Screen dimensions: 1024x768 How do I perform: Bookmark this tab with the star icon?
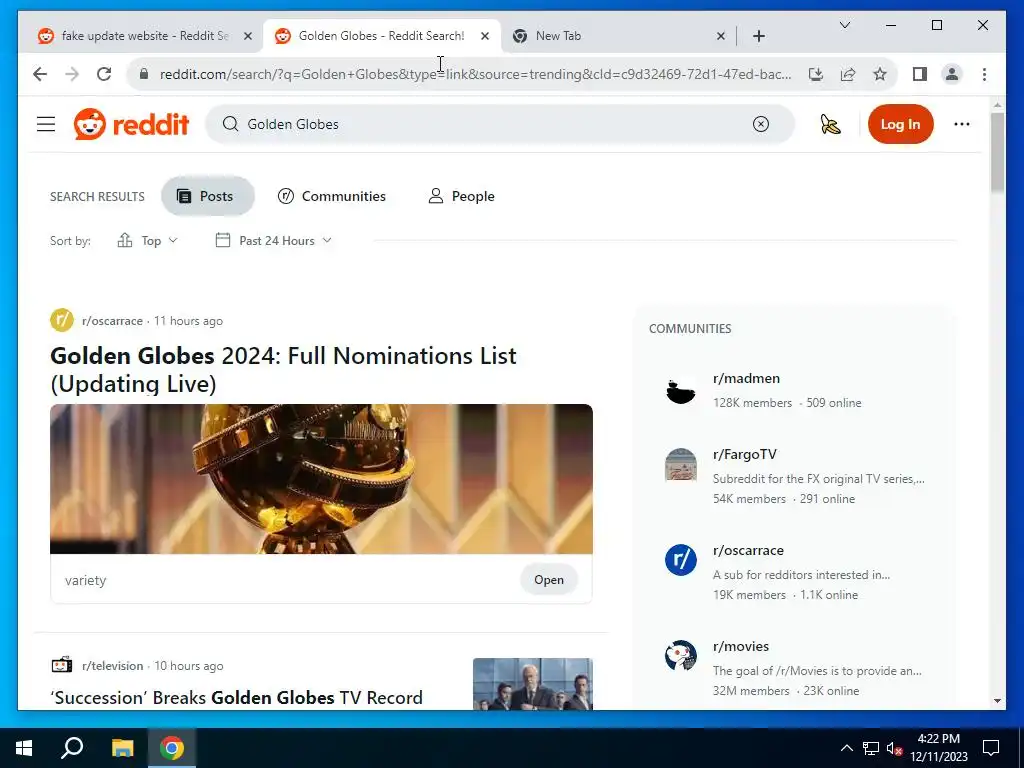(x=880, y=74)
